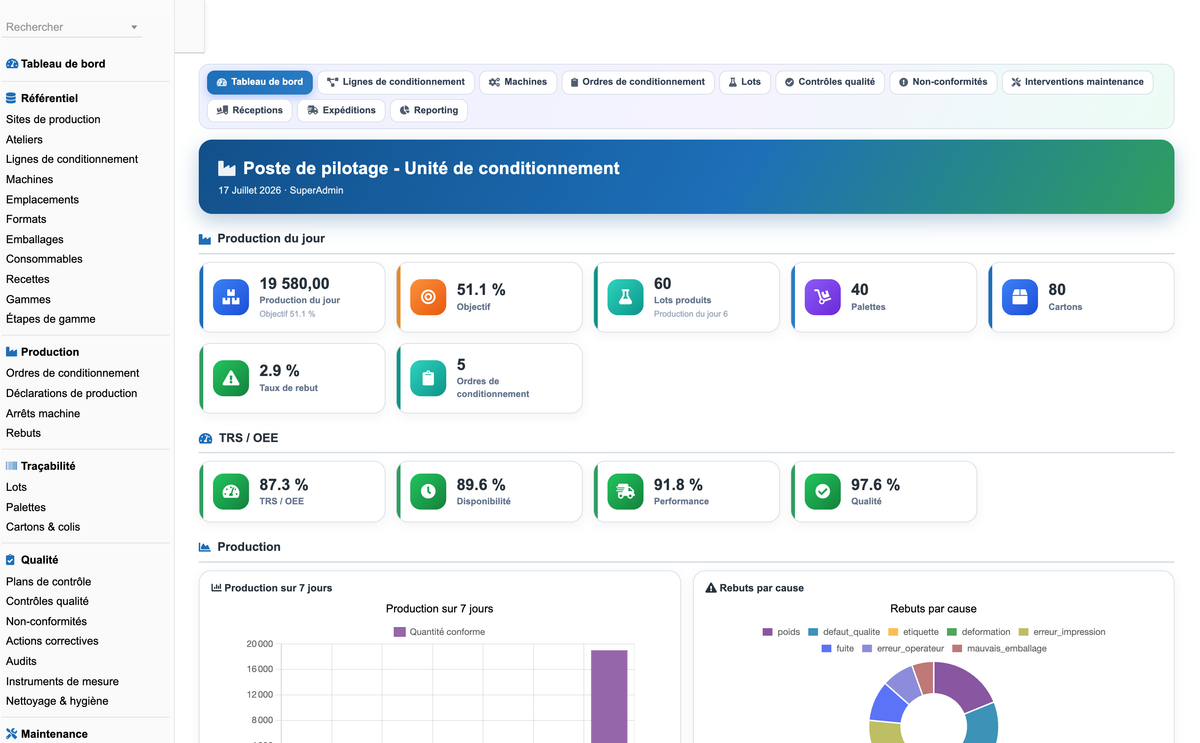Open the Non-conformités tab
Image resolution: width=1200 pixels, height=743 pixels.
(x=943, y=82)
